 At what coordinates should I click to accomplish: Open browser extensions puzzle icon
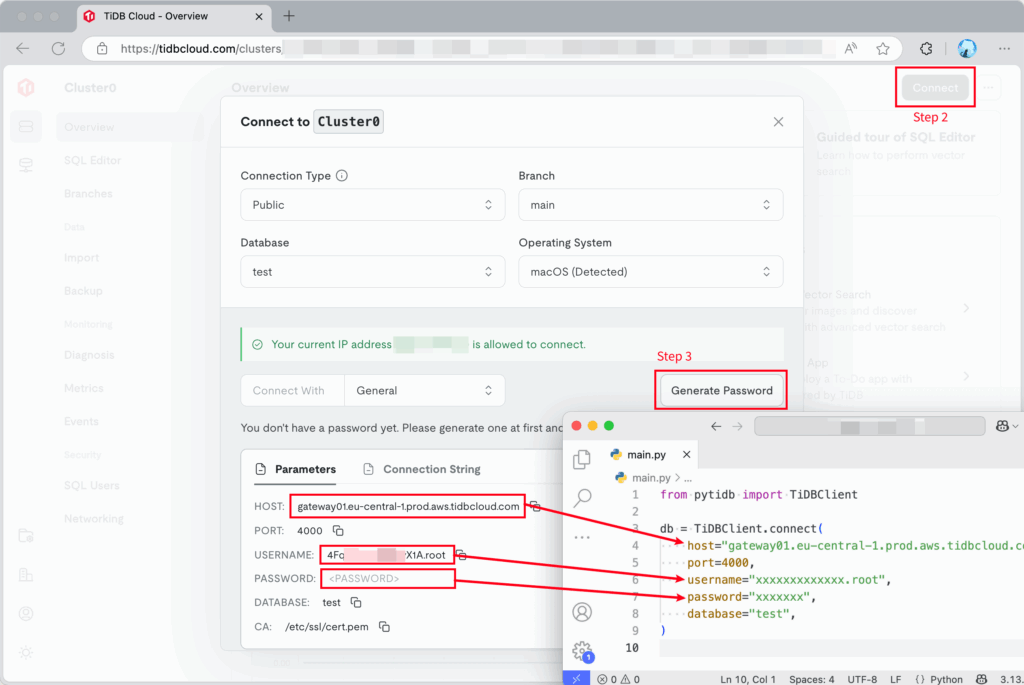926,48
